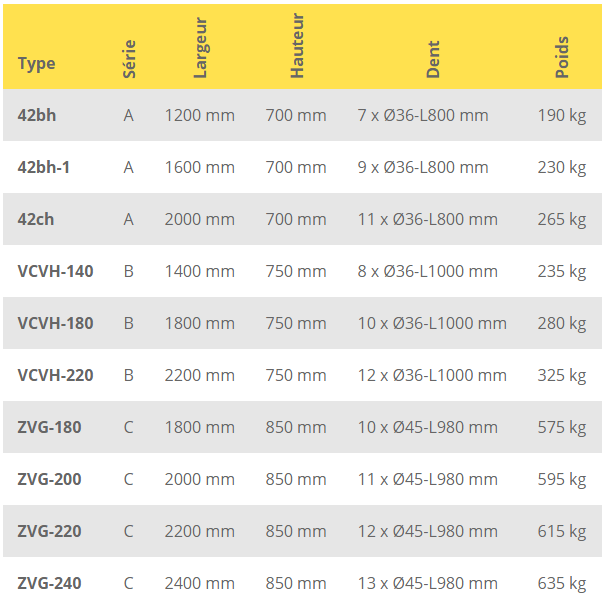
Task: Click the ZVG-220 type name
Action: point(50,532)
